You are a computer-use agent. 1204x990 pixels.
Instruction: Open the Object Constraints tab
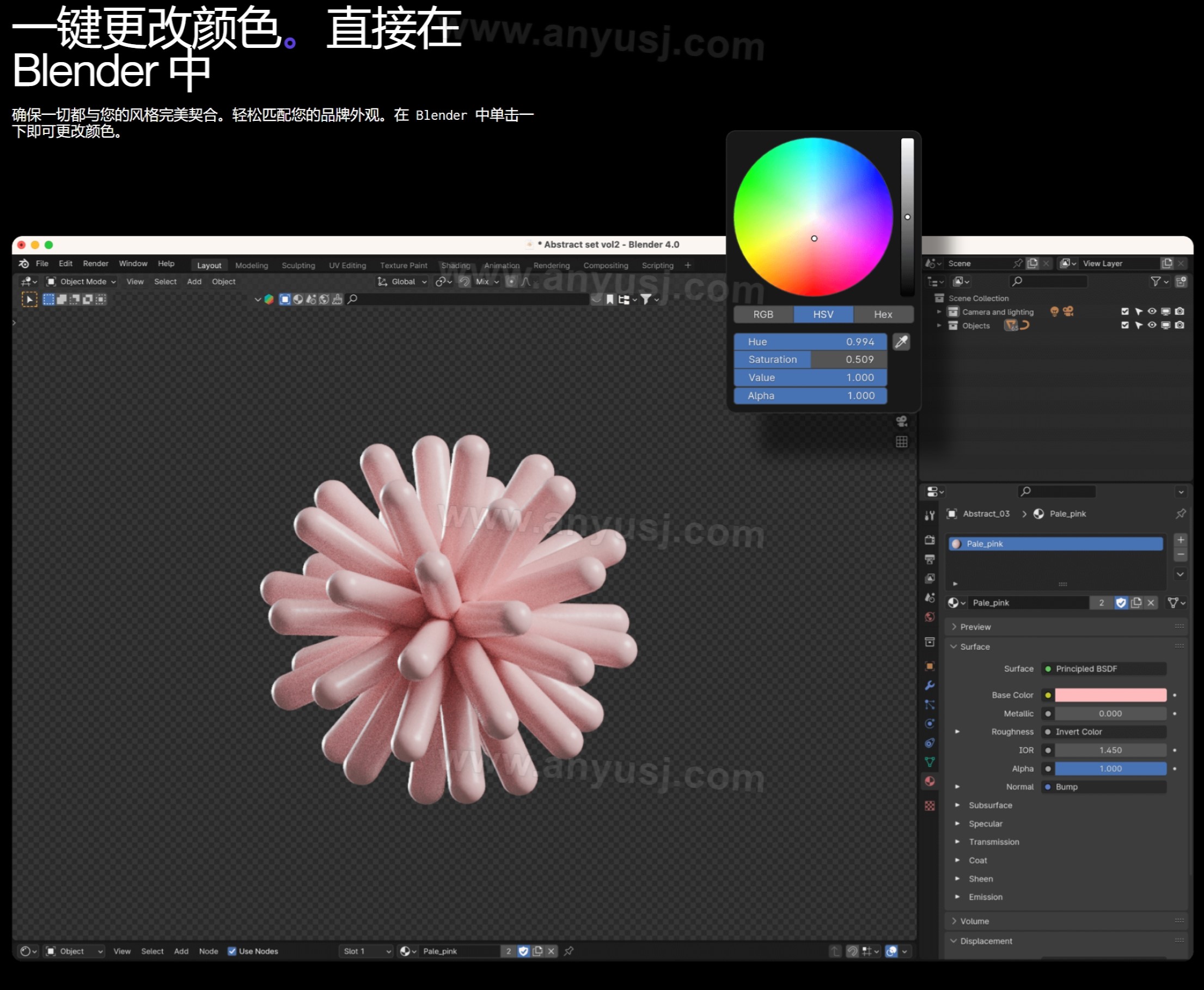tap(930, 743)
